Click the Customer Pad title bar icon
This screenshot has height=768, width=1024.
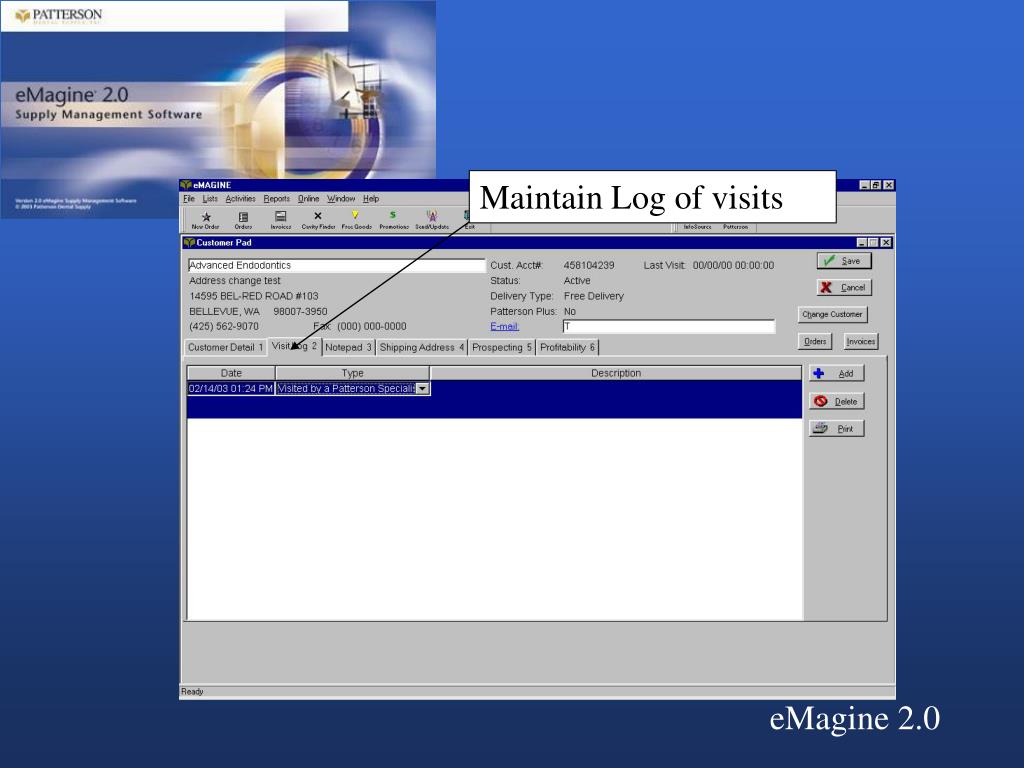[x=189, y=242]
